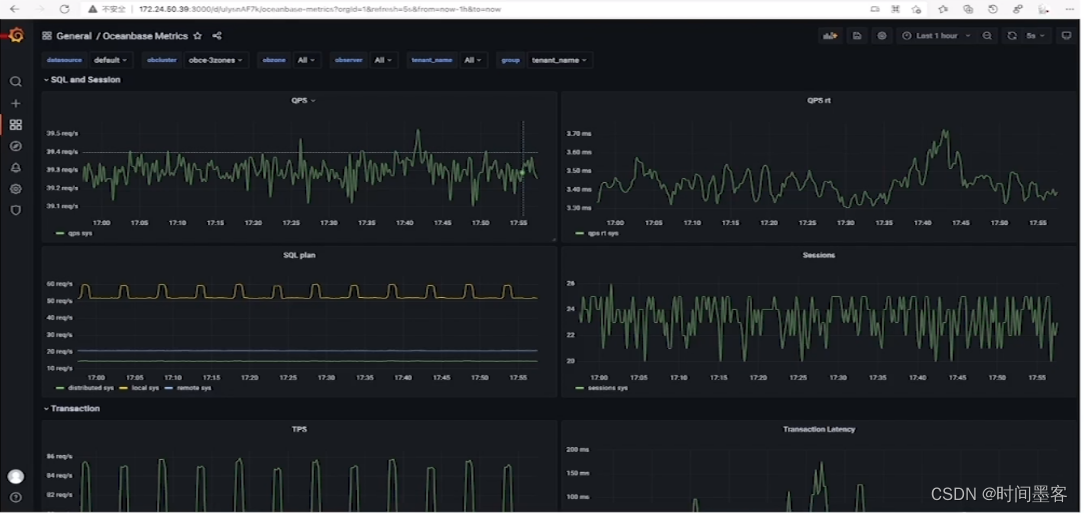Open the observer All dropdown

point(383,60)
